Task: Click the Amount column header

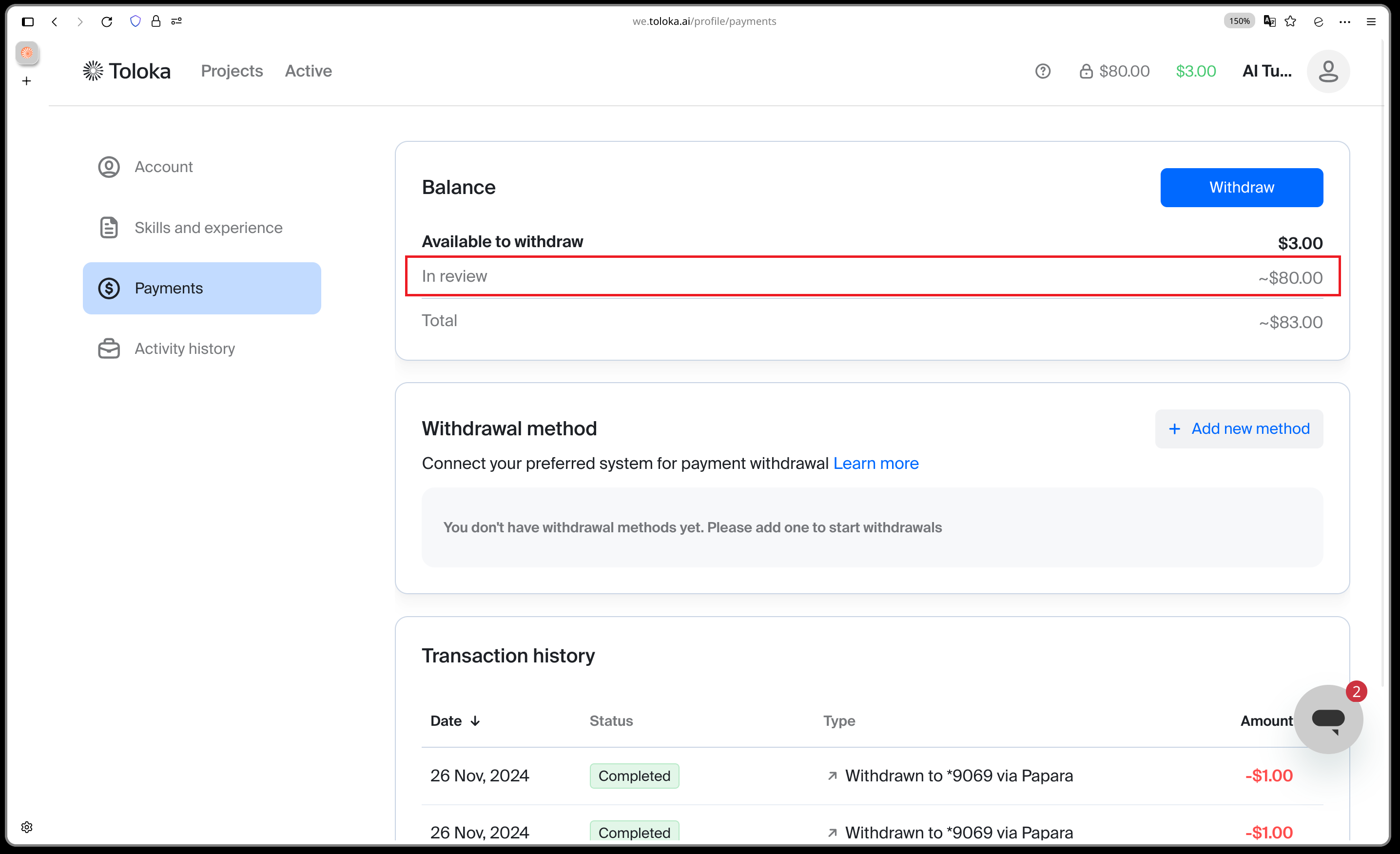Action: click(x=1266, y=721)
